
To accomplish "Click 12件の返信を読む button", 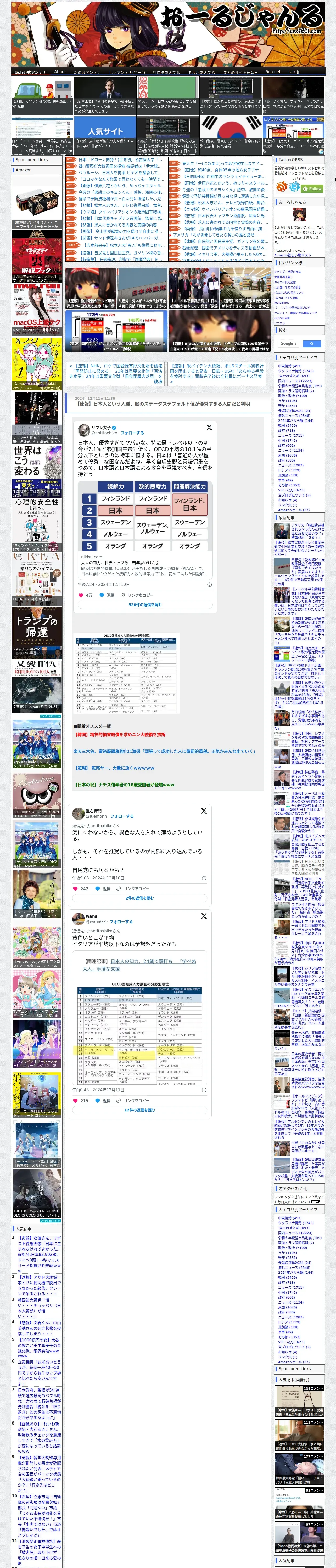I will pyautogui.click(x=140, y=1110).
